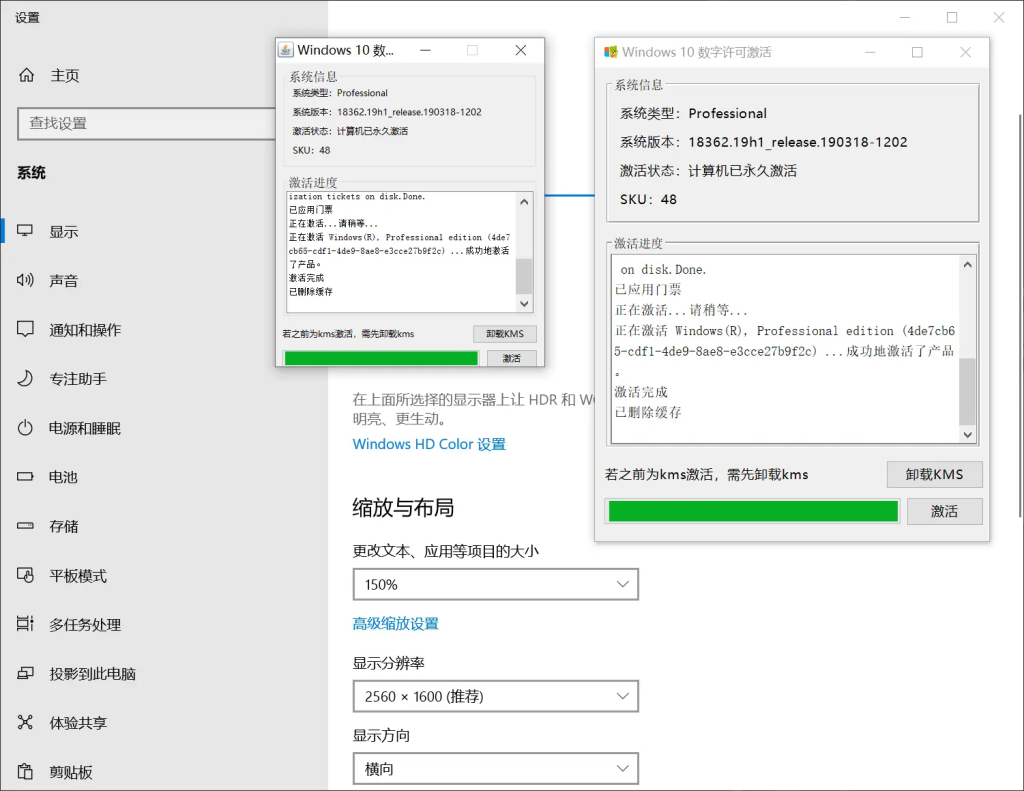Open the 投影到此电脑 projection icon
This screenshot has height=791, width=1024.
tap(25, 673)
